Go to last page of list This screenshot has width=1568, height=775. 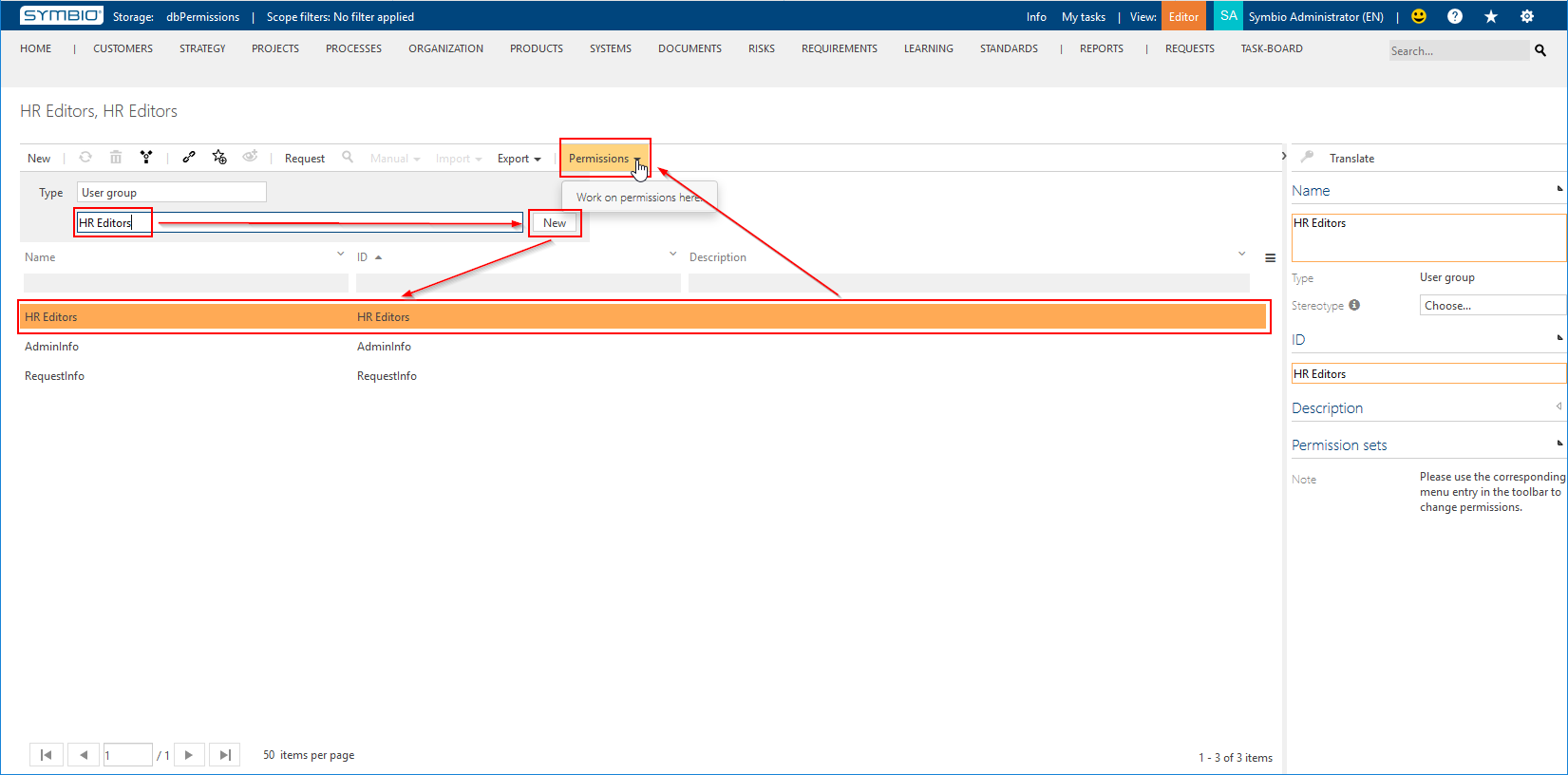225,755
